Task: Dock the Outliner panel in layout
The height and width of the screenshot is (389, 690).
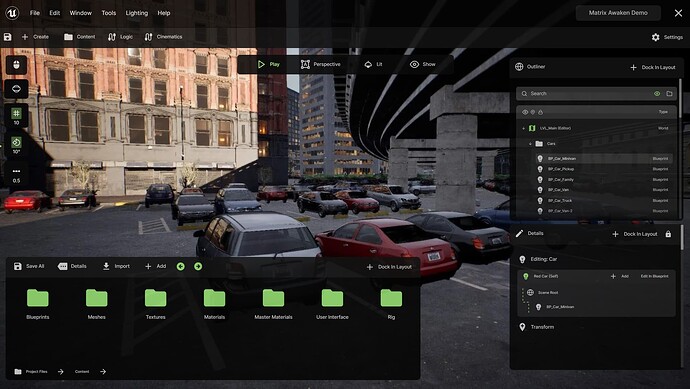Action: click(653, 67)
